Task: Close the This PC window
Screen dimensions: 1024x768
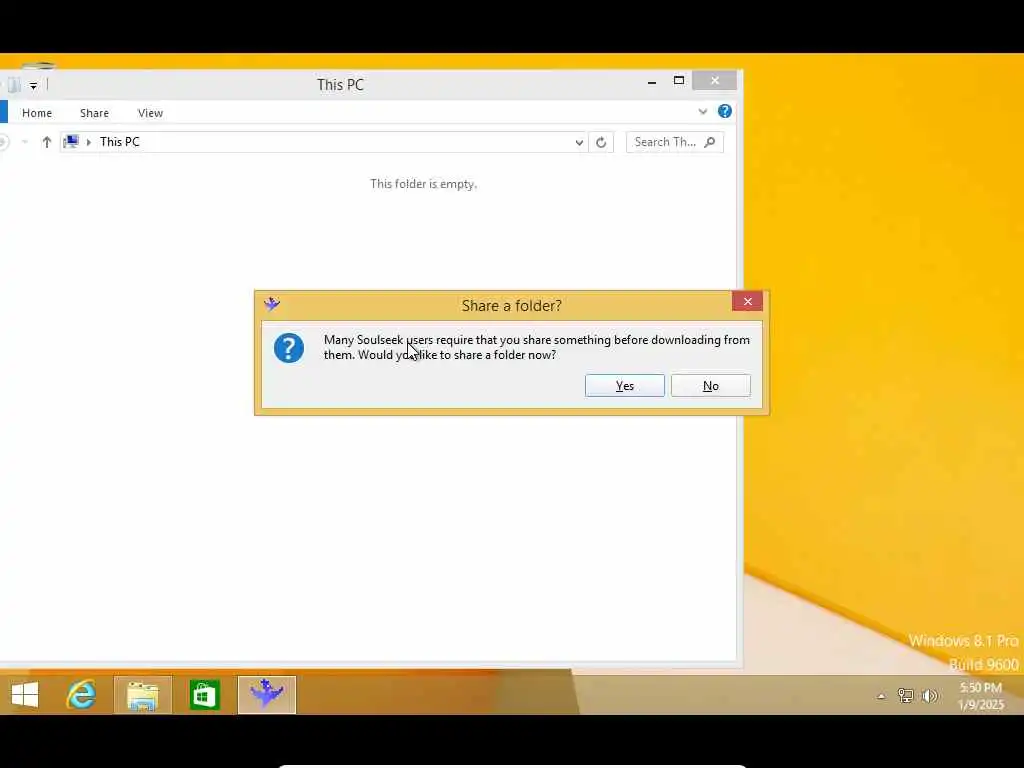Action: tap(715, 80)
